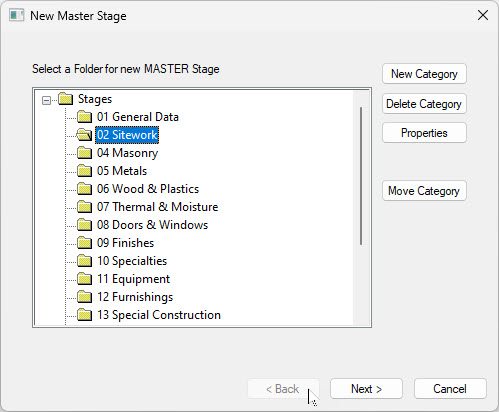Select the 08 Doors & Windows folder
This screenshot has height=412, width=499.
(x=152, y=225)
